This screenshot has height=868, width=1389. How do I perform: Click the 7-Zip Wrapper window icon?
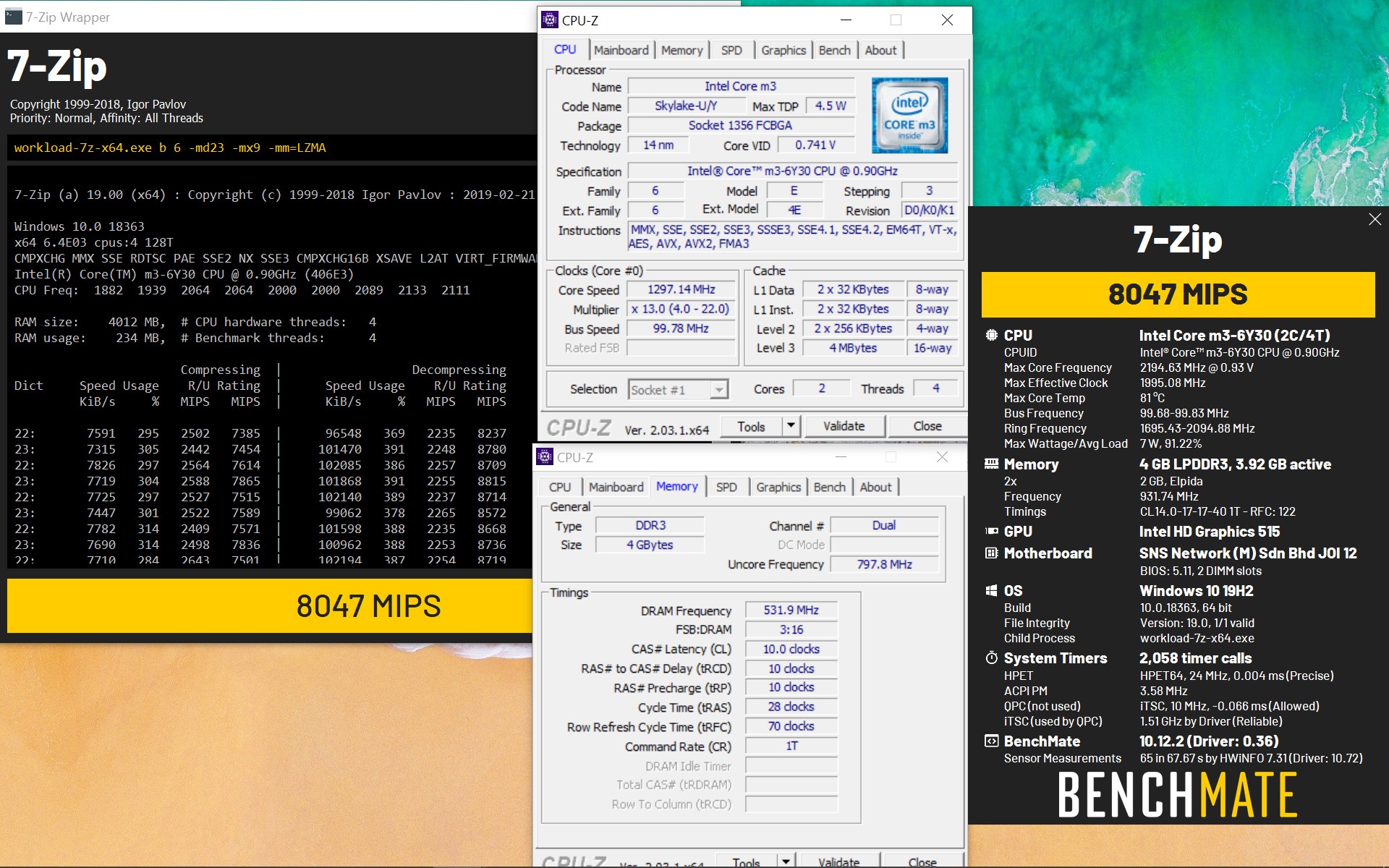13,17
